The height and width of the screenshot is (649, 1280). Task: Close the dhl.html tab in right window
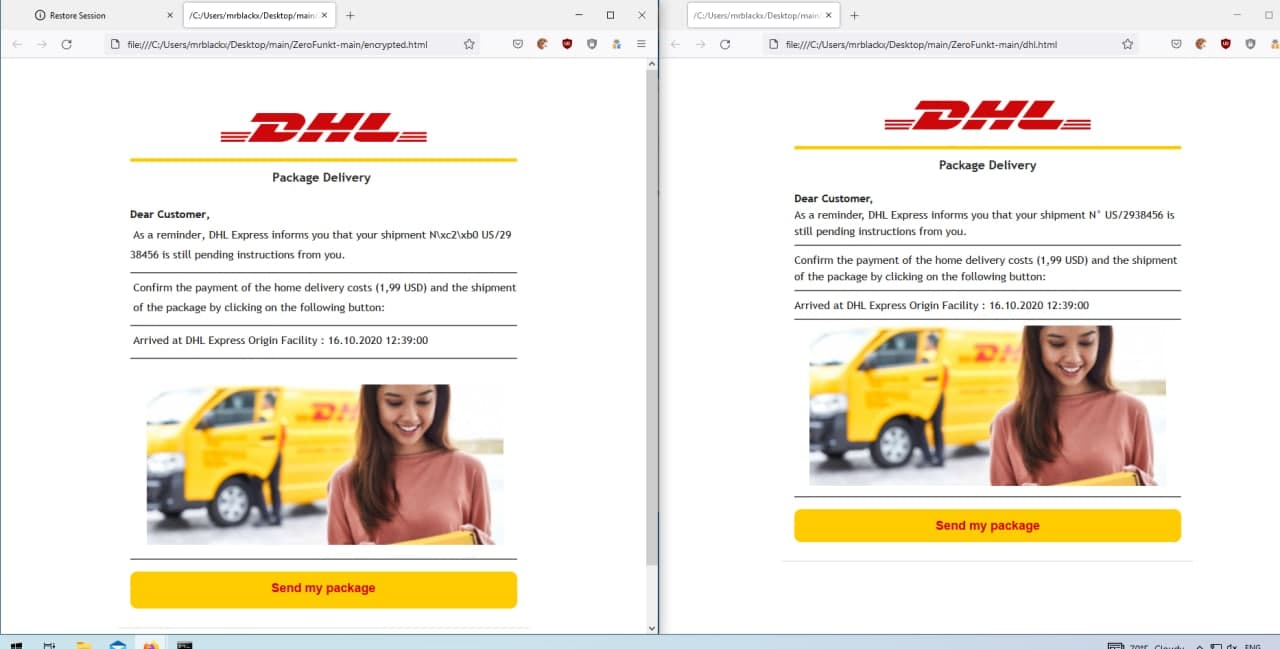pyautogui.click(x=827, y=15)
